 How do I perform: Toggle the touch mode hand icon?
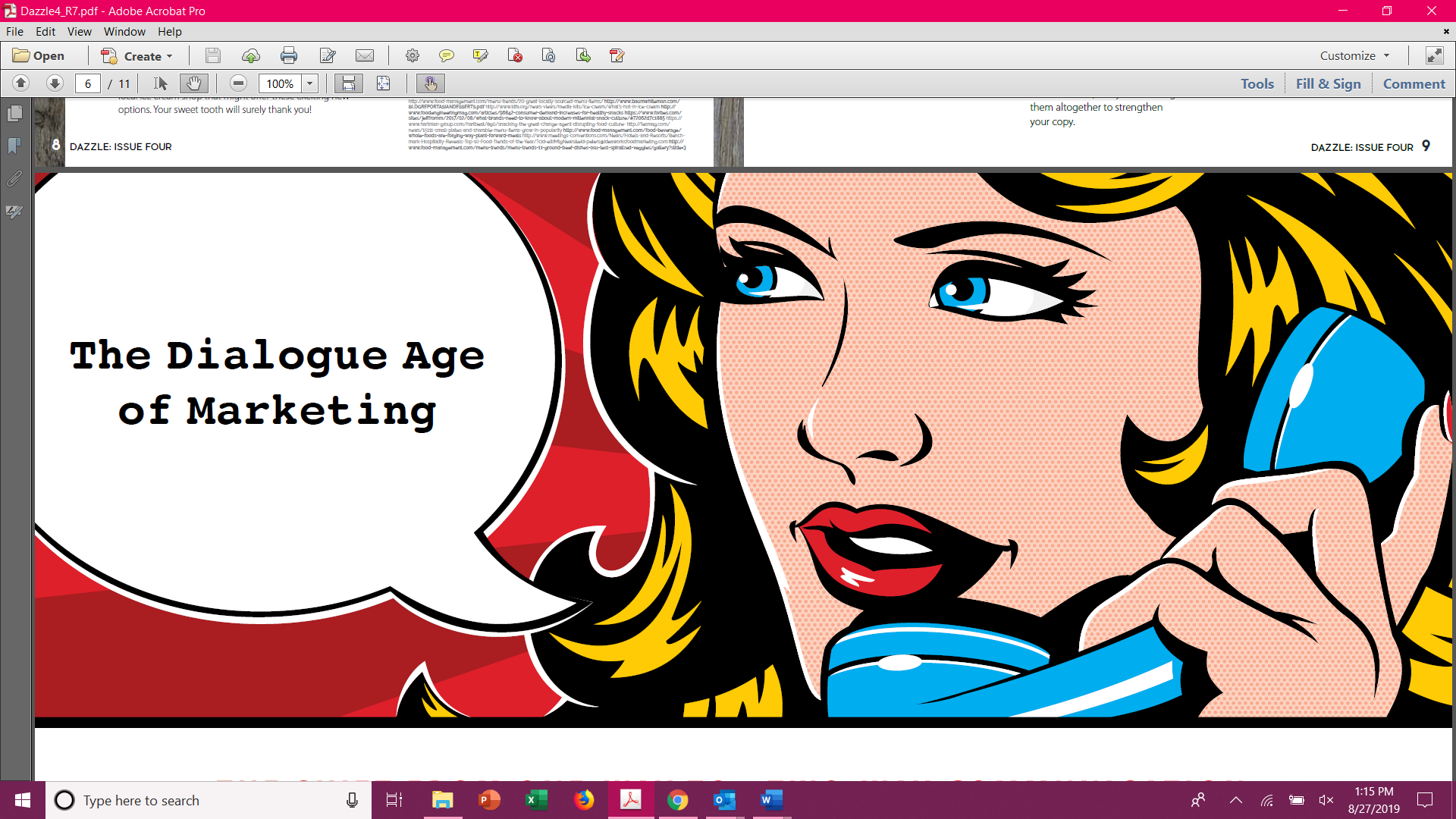(431, 83)
